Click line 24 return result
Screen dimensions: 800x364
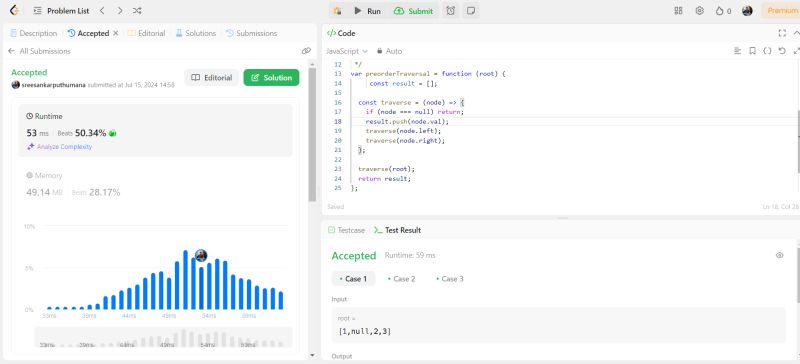coord(384,179)
